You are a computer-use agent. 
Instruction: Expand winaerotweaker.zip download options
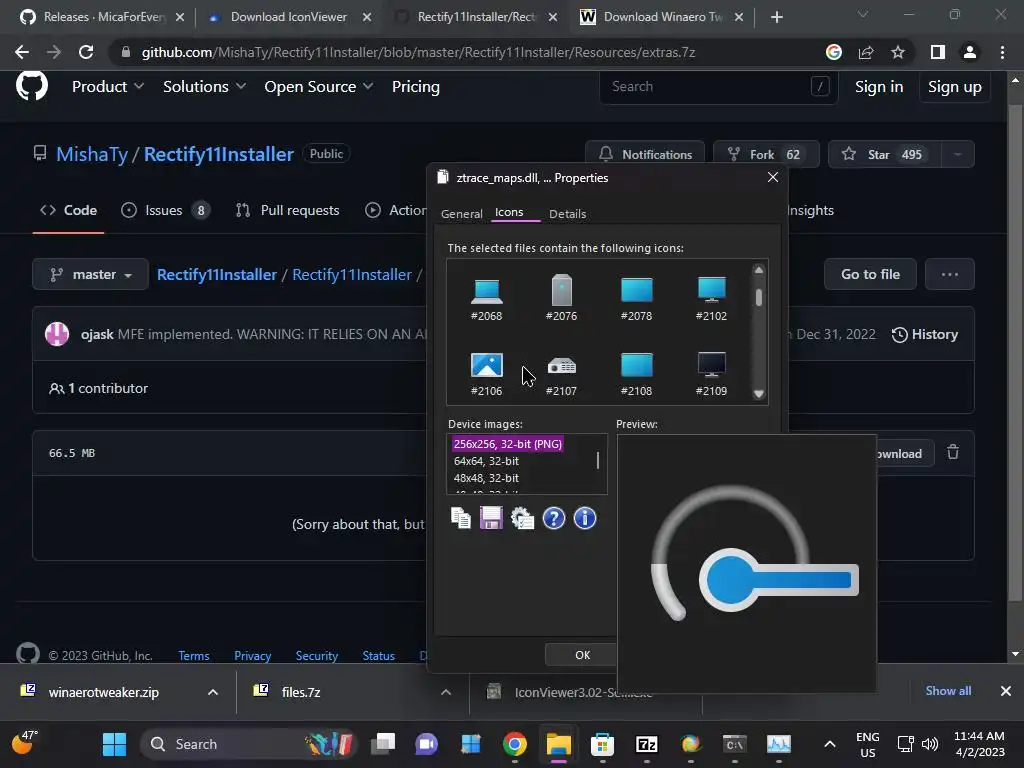(213, 692)
